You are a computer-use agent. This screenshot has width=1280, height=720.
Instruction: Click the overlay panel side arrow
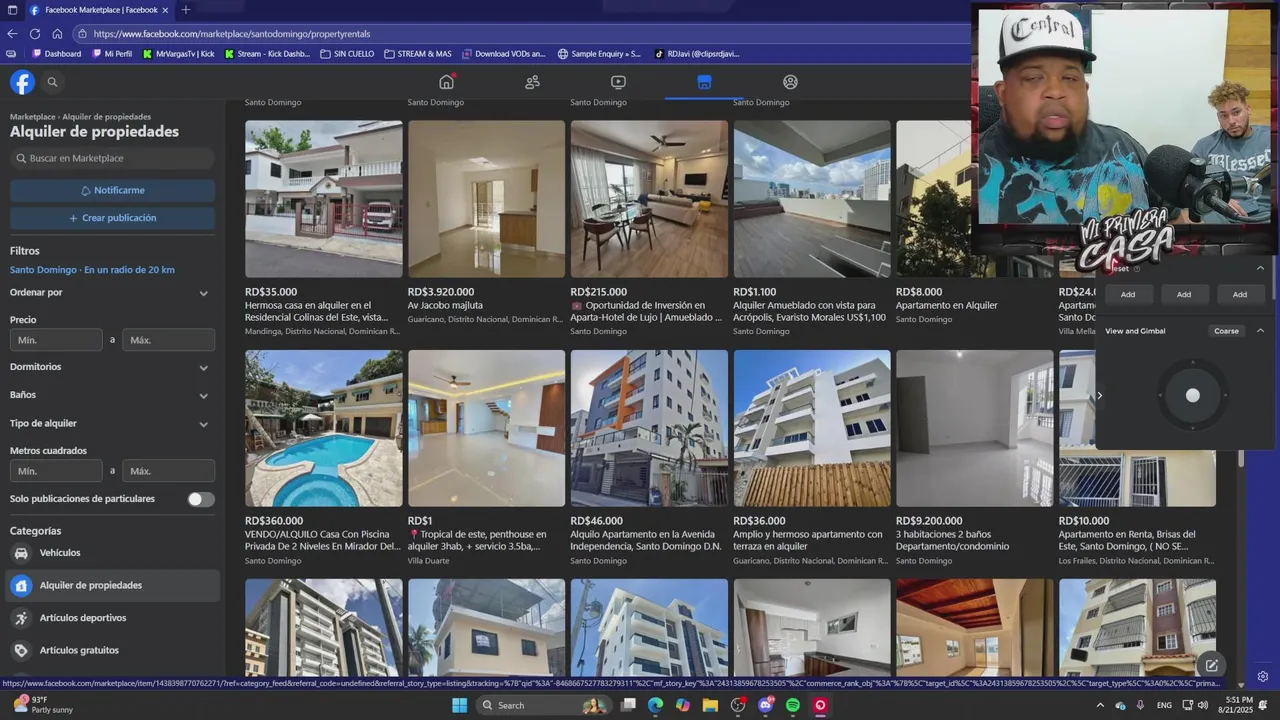point(1099,395)
